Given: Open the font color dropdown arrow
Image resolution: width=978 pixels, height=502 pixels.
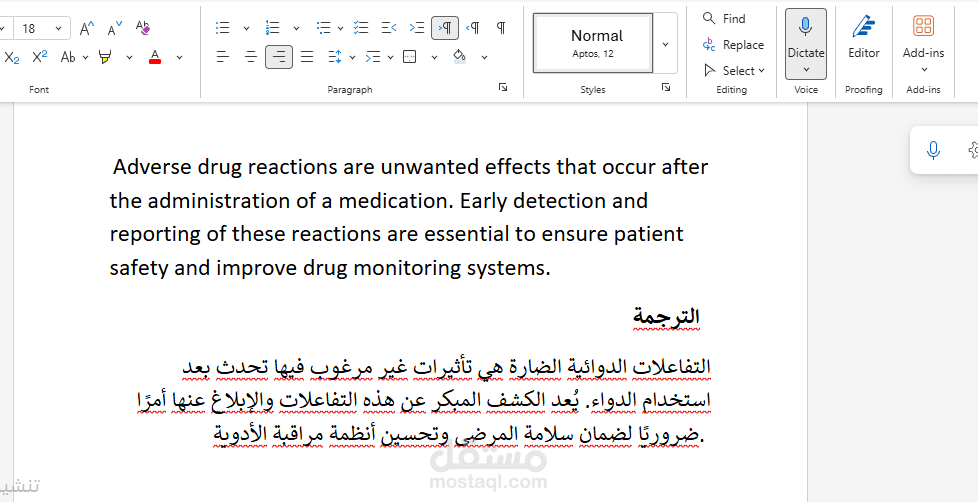Looking at the screenshot, I should pos(179,57).
